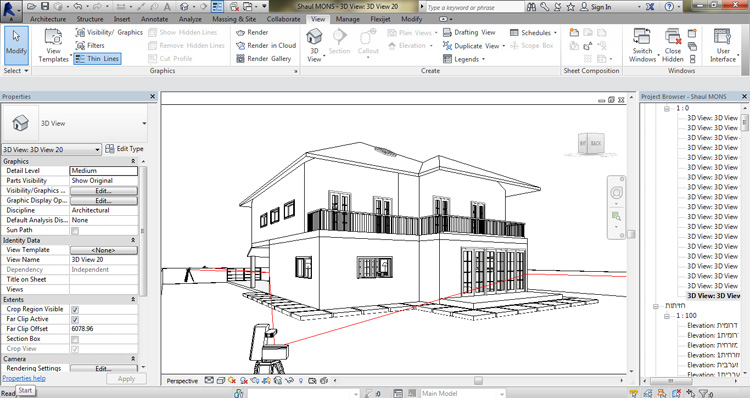Click Edit button for Rendering Settings
Image resolution: width=750 pixels, height=398 pixels.
(104, 368)
